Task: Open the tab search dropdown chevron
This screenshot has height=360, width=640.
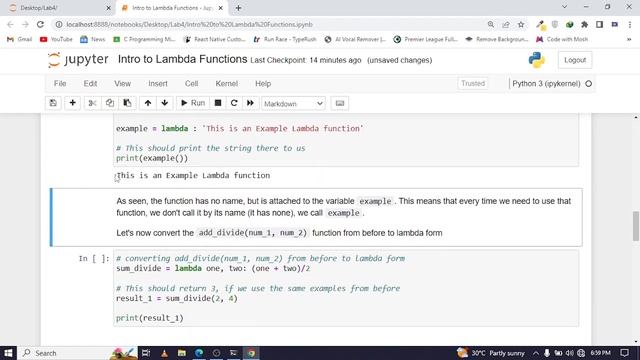Action: click(564, 7)
